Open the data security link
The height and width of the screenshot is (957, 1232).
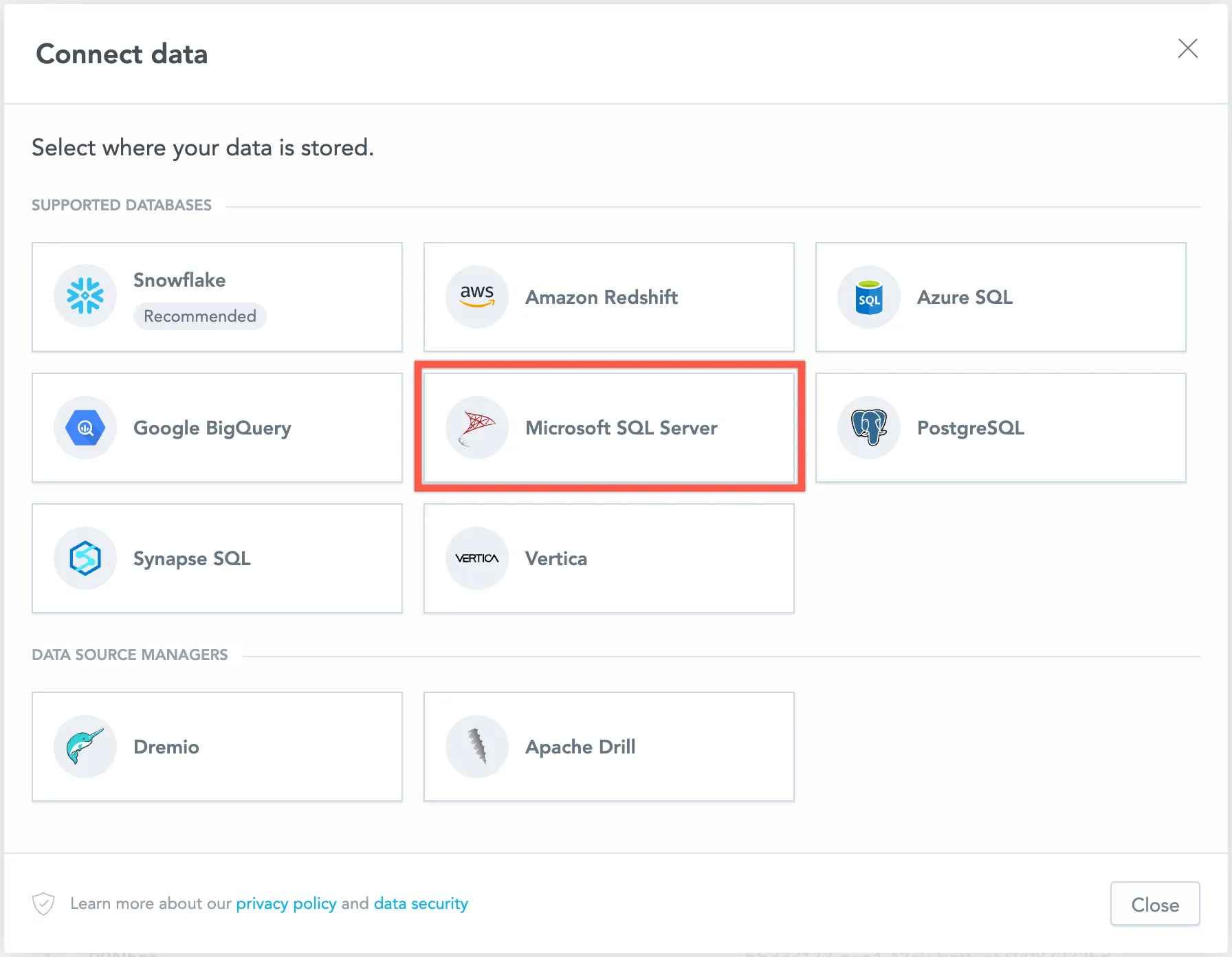click(x=420, y=903)
